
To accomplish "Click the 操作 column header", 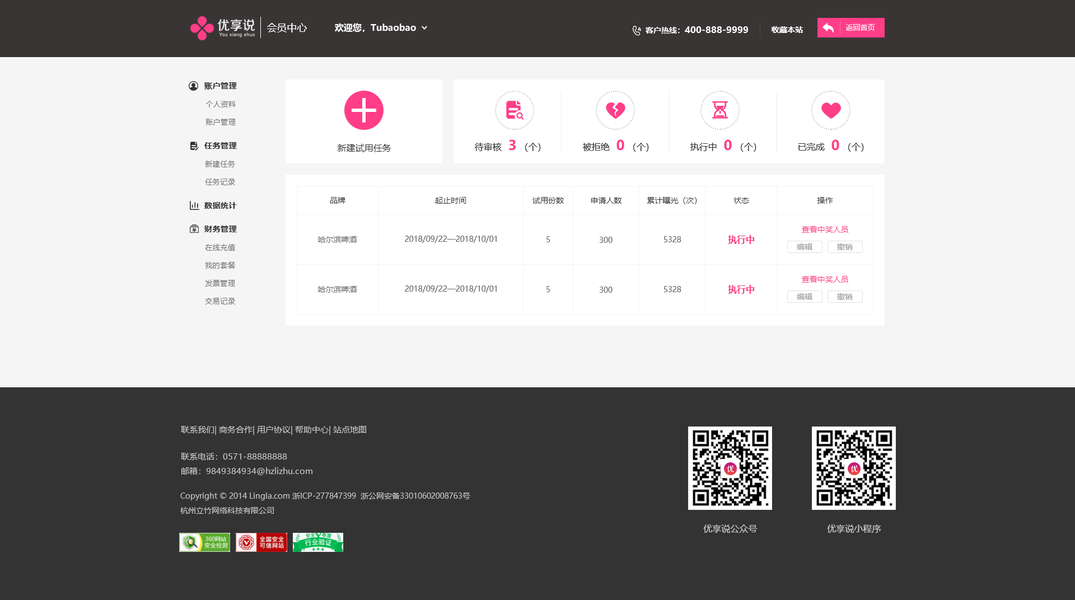I will point(825,200).
